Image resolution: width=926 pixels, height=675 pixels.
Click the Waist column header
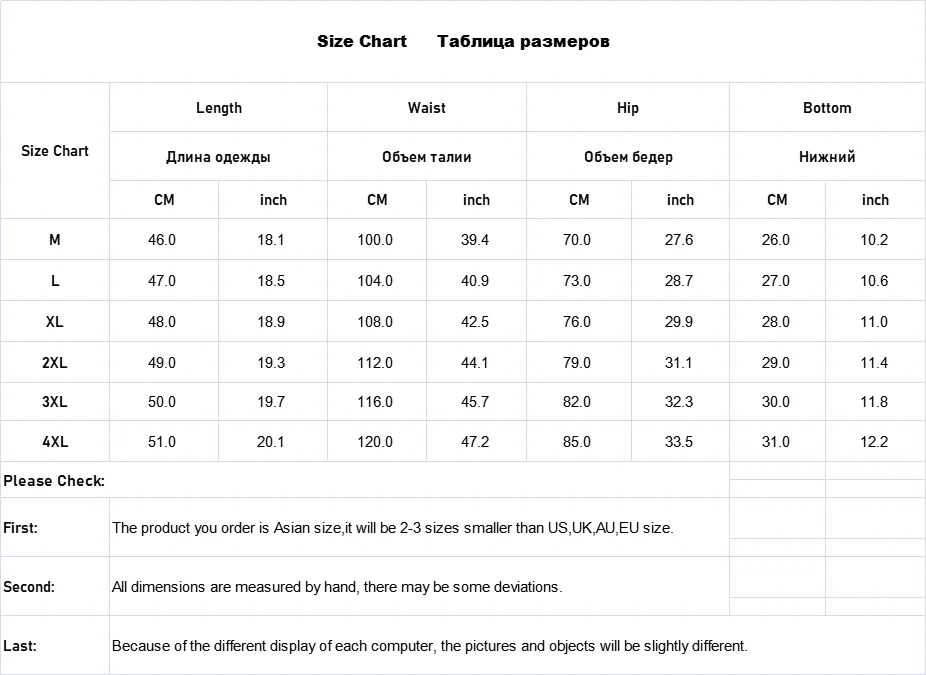426,108
